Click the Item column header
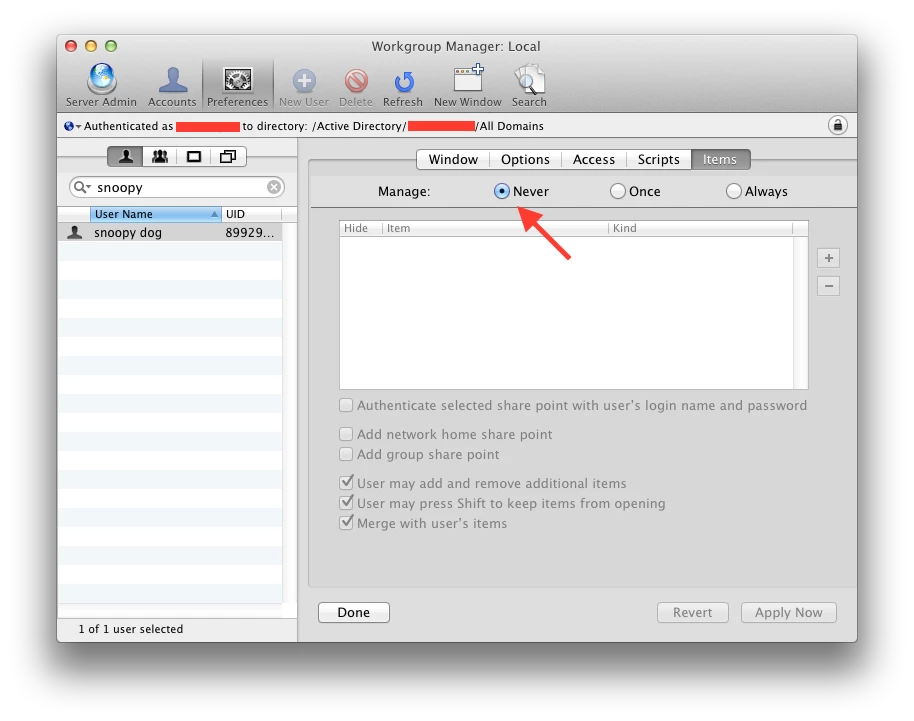The width and height of the screenshot is (914, 721). [x=495, y=228]
